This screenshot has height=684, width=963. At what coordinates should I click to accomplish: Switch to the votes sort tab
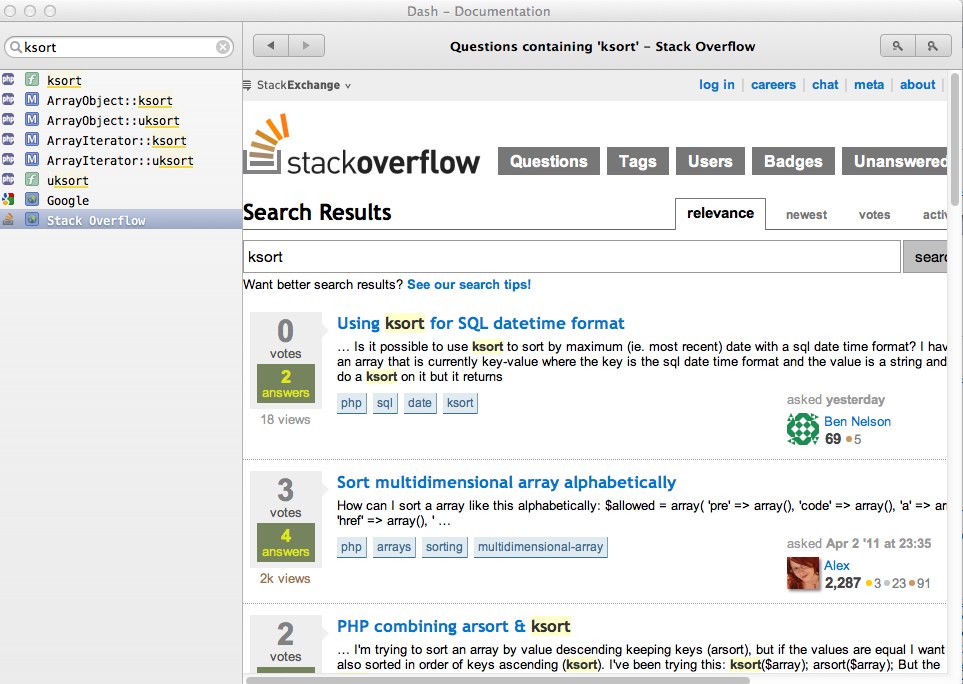[x=875, y=215]
